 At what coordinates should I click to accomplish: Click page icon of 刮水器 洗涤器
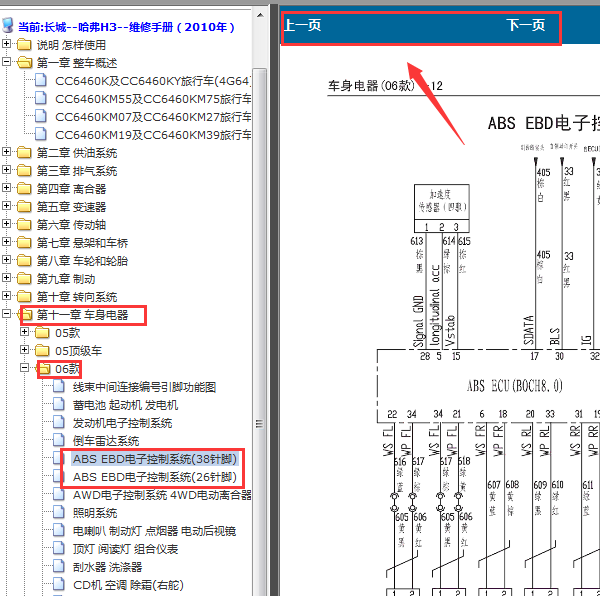click(x=59, y=566)
